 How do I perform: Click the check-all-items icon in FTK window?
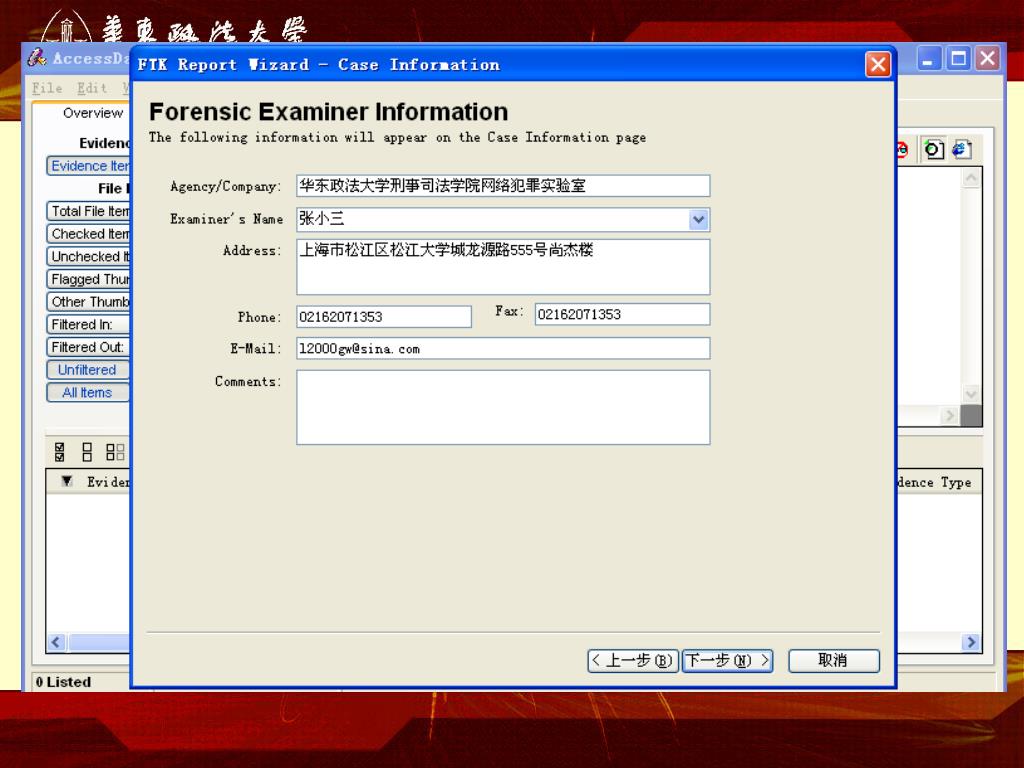59,451
